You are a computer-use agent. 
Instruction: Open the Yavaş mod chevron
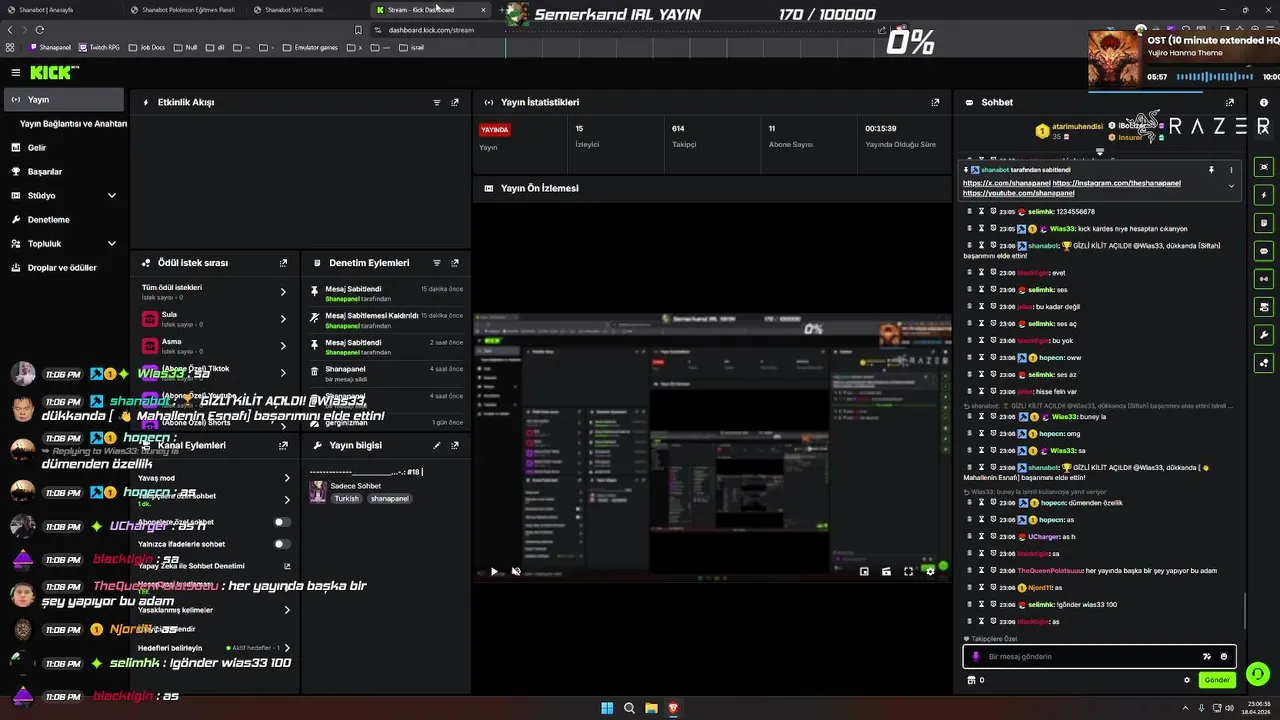pos(287,478)
